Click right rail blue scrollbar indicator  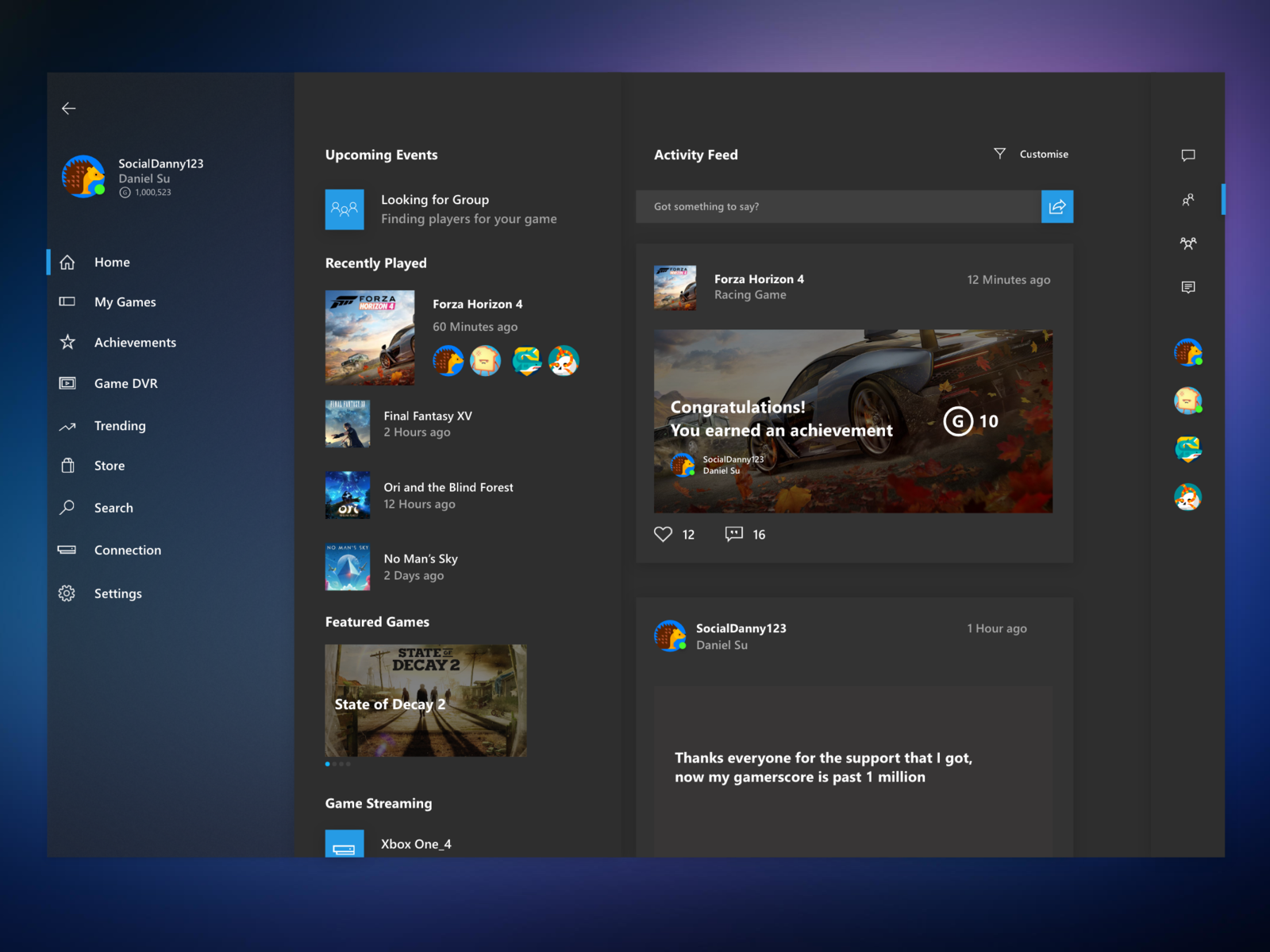[1223, 199]
